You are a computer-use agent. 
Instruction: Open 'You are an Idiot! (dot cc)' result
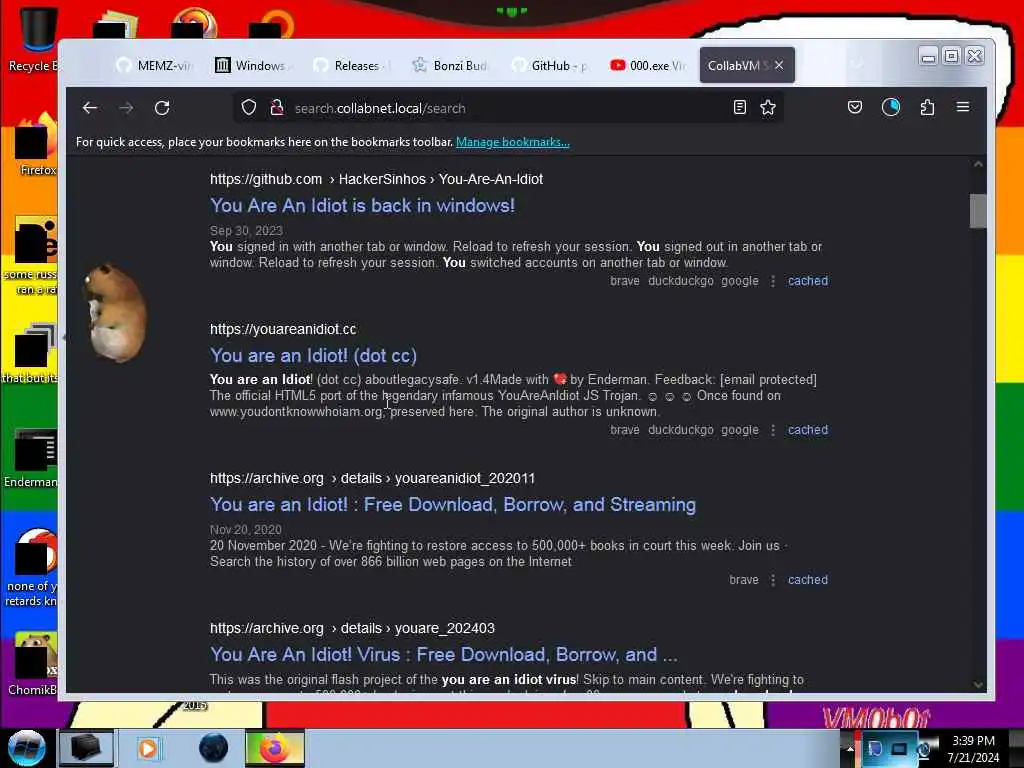[313, 356]
